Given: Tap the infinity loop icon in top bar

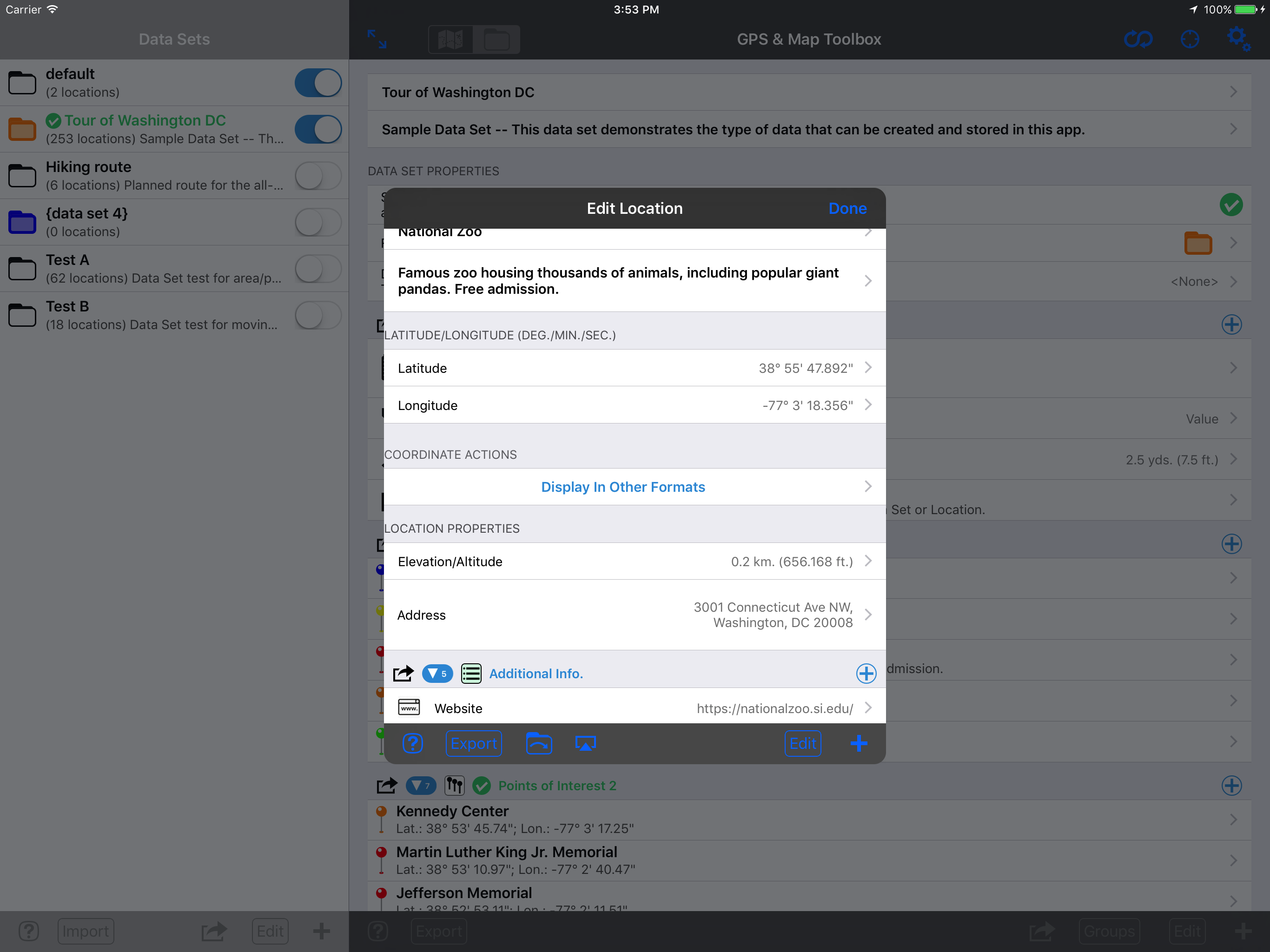Looking at the screenshot, I should [x=1138, y=39].
